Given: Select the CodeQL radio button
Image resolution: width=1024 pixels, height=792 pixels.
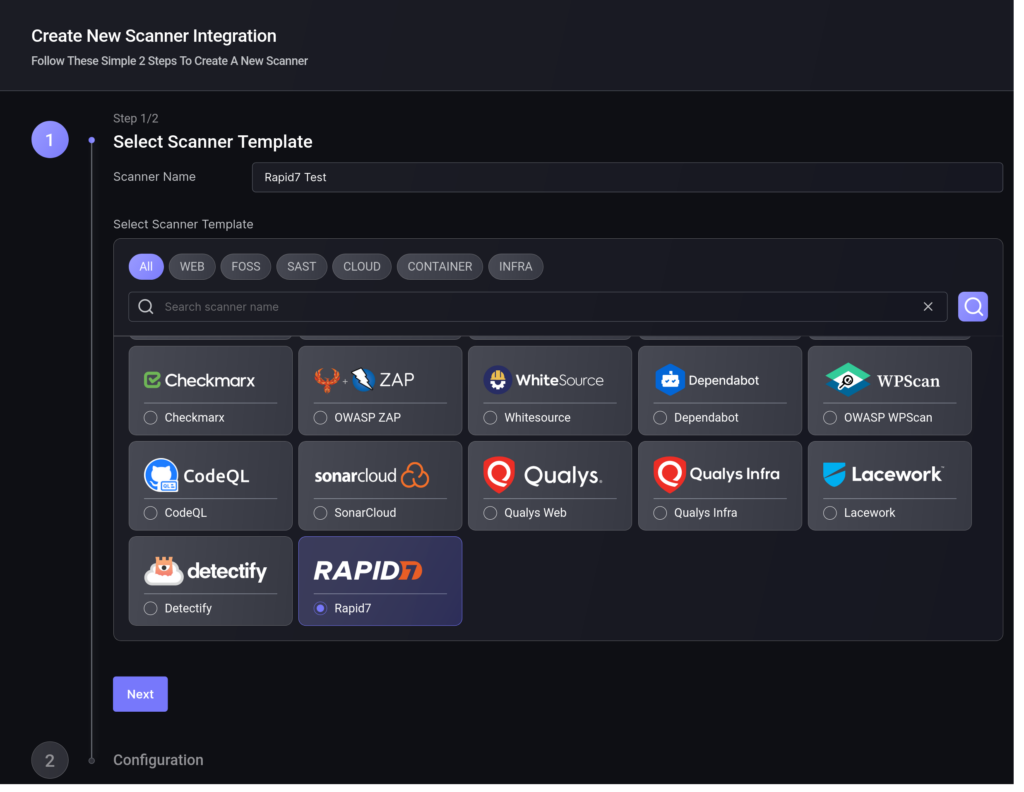Looking at the screenshot, I should [151, 513].
